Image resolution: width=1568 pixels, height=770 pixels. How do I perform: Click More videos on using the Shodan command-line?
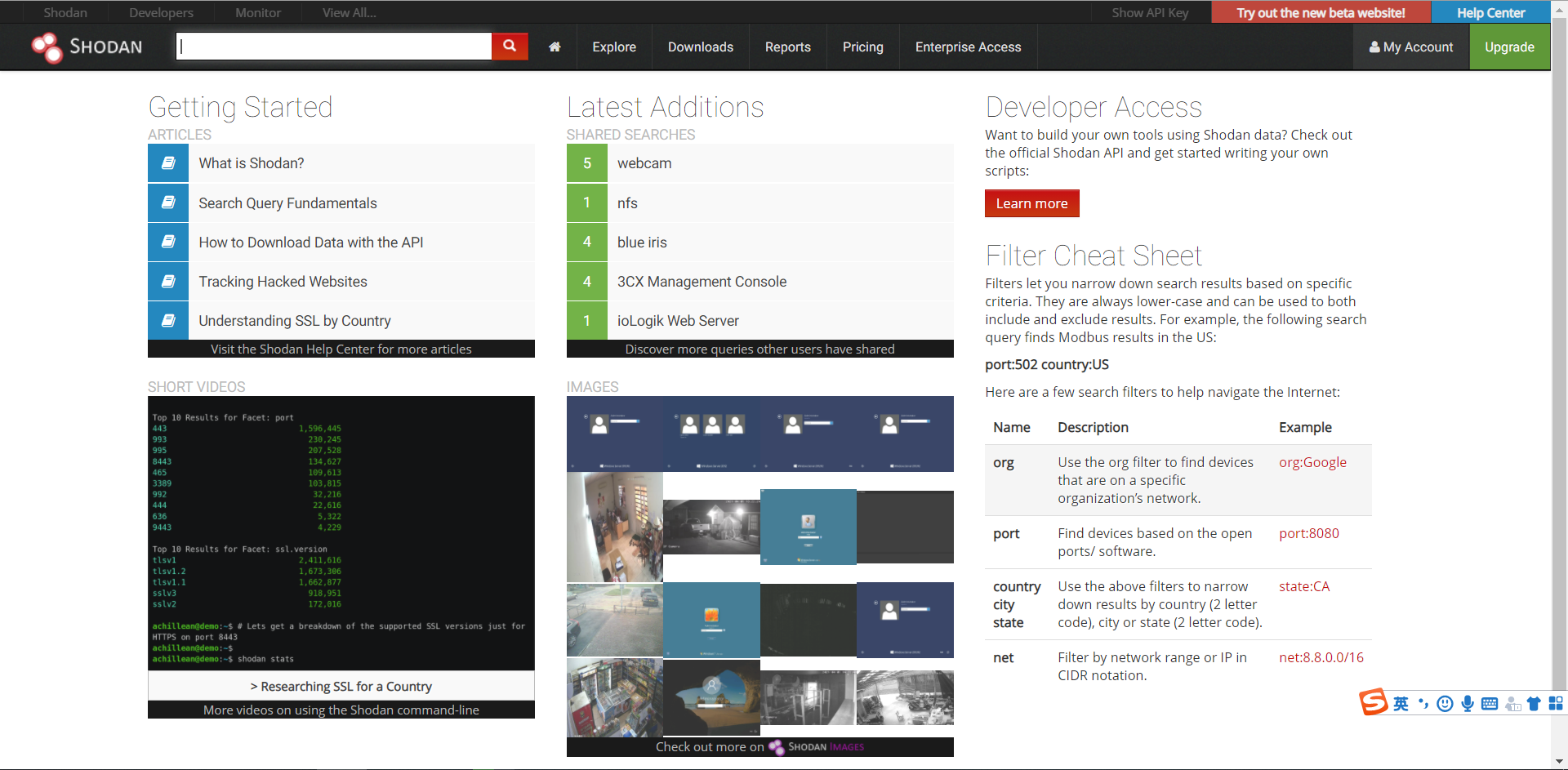[x=341, y=710]
